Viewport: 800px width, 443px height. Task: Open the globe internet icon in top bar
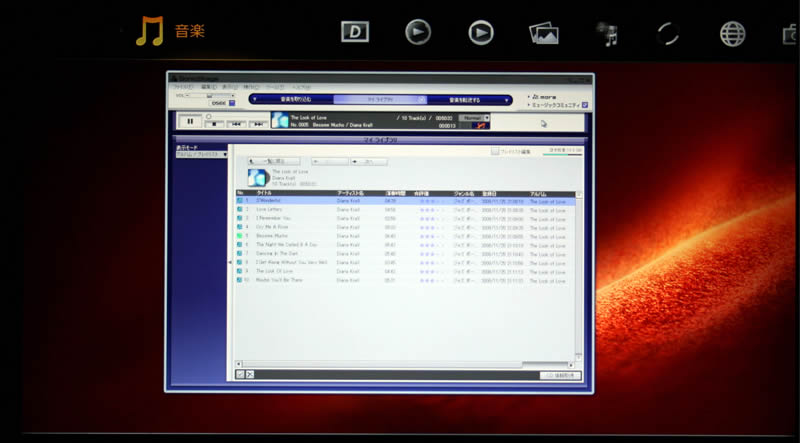[x=732, y=33]
